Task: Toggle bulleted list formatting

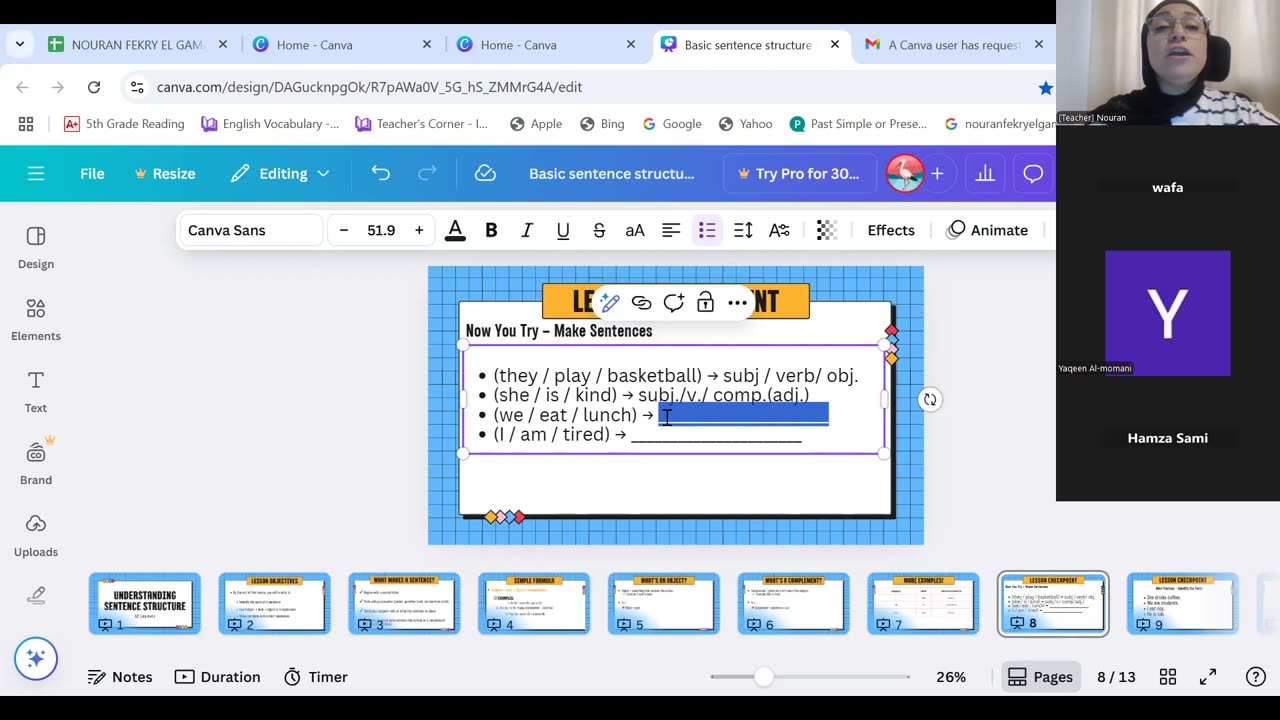Action: tap(707, 230)
